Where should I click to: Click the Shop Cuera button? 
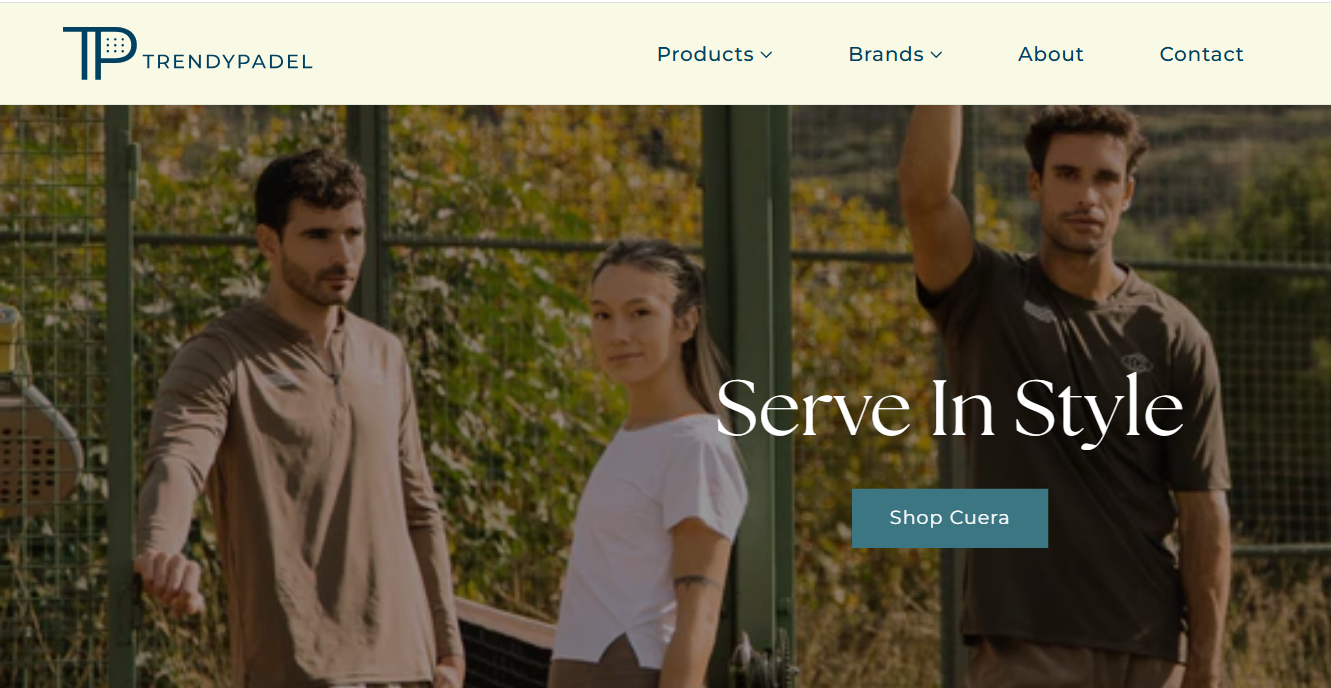(x=950, y=518)
